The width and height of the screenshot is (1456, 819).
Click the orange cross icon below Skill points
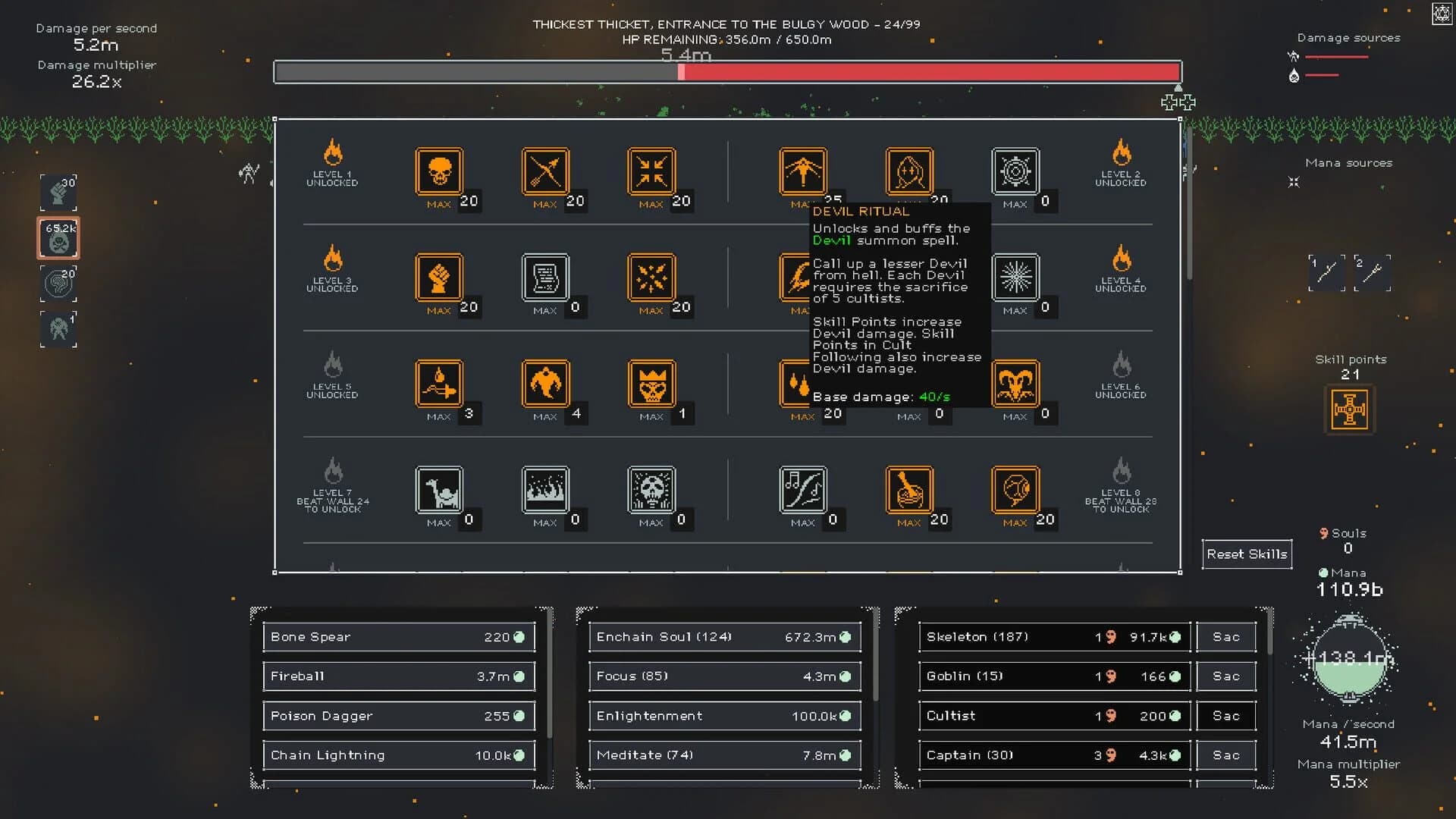[x=1350, y=409]
